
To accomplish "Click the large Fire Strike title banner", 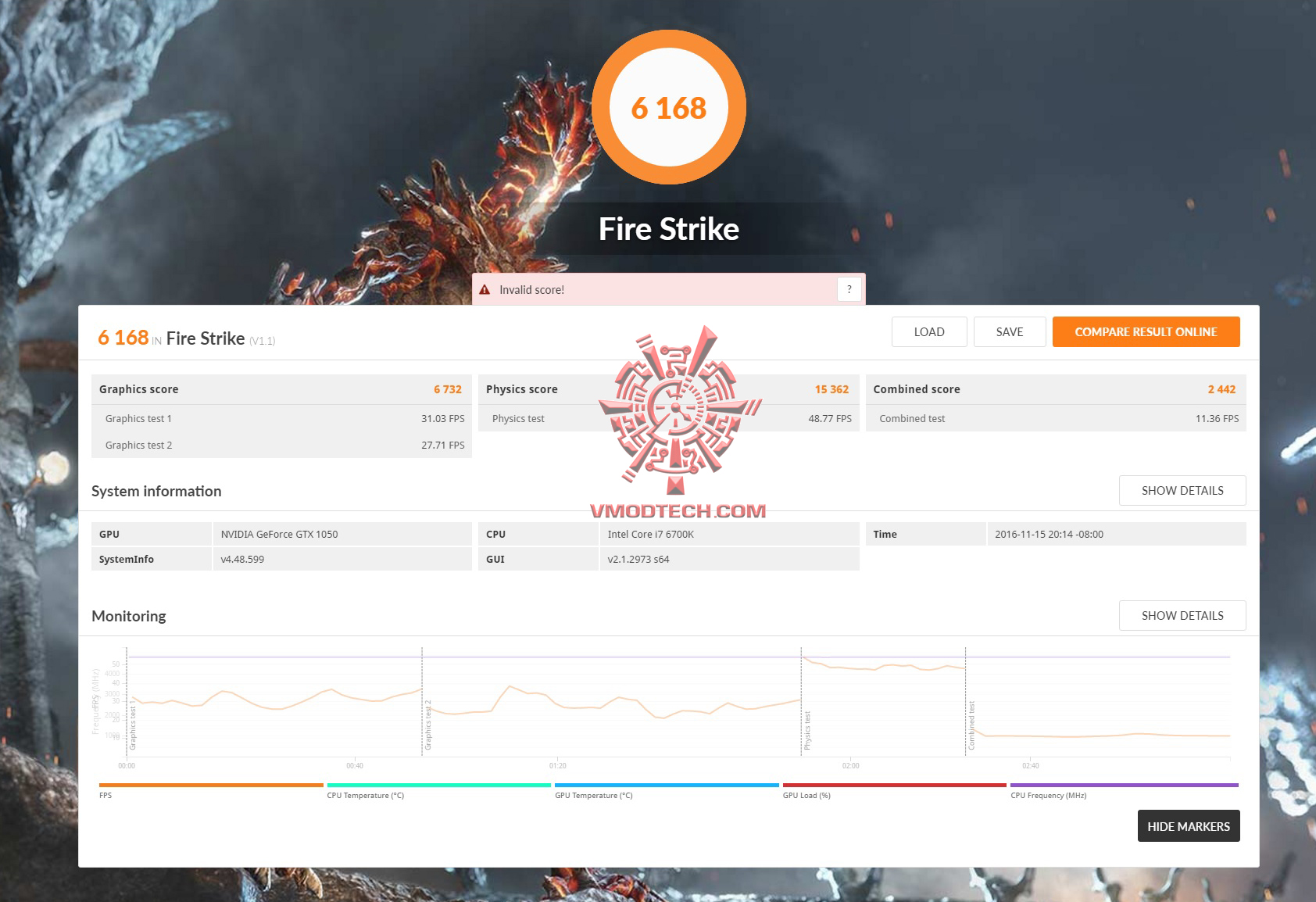I will point(669,229).
